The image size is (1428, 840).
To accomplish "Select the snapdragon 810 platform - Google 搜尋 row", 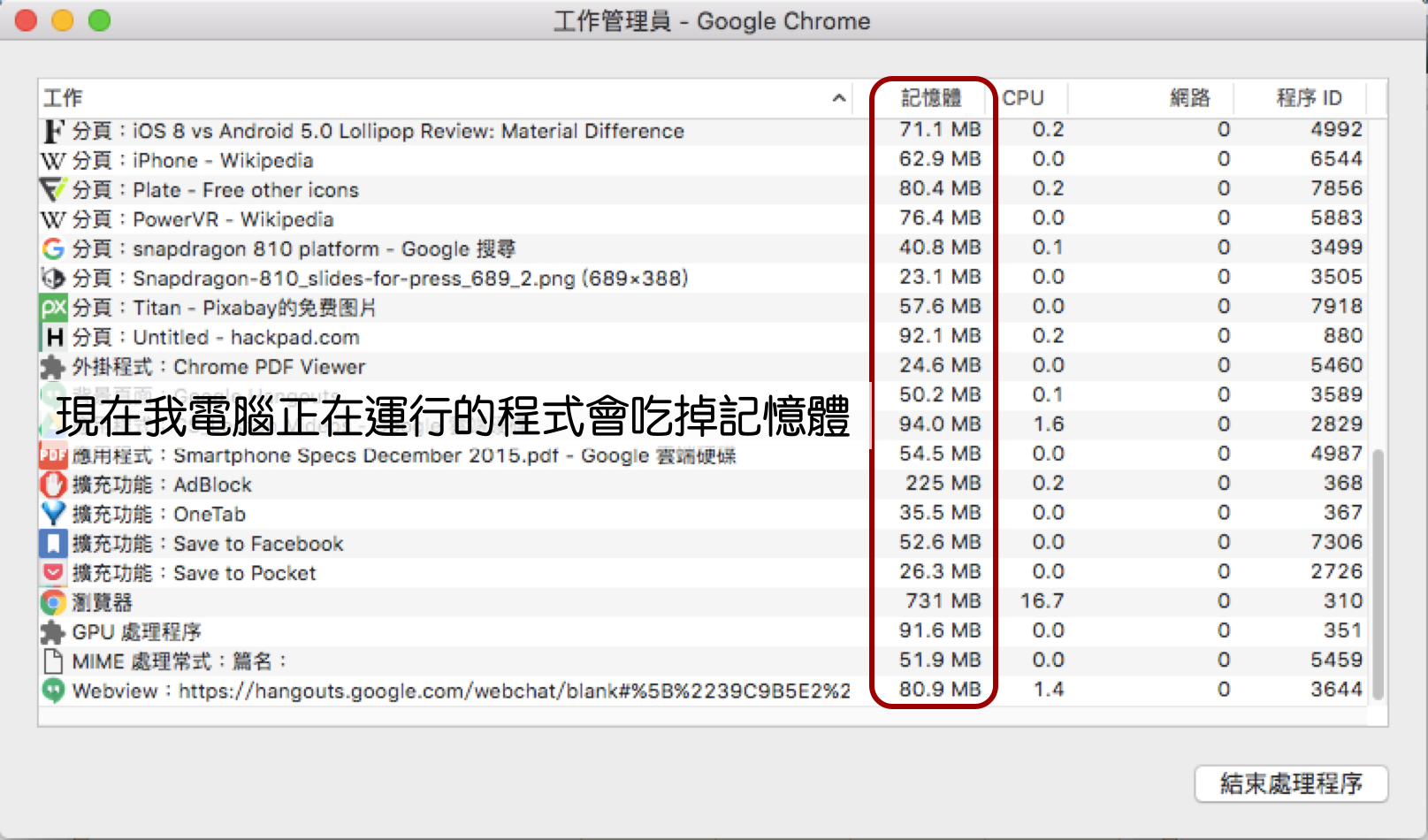I will click(x=702, y=248).
